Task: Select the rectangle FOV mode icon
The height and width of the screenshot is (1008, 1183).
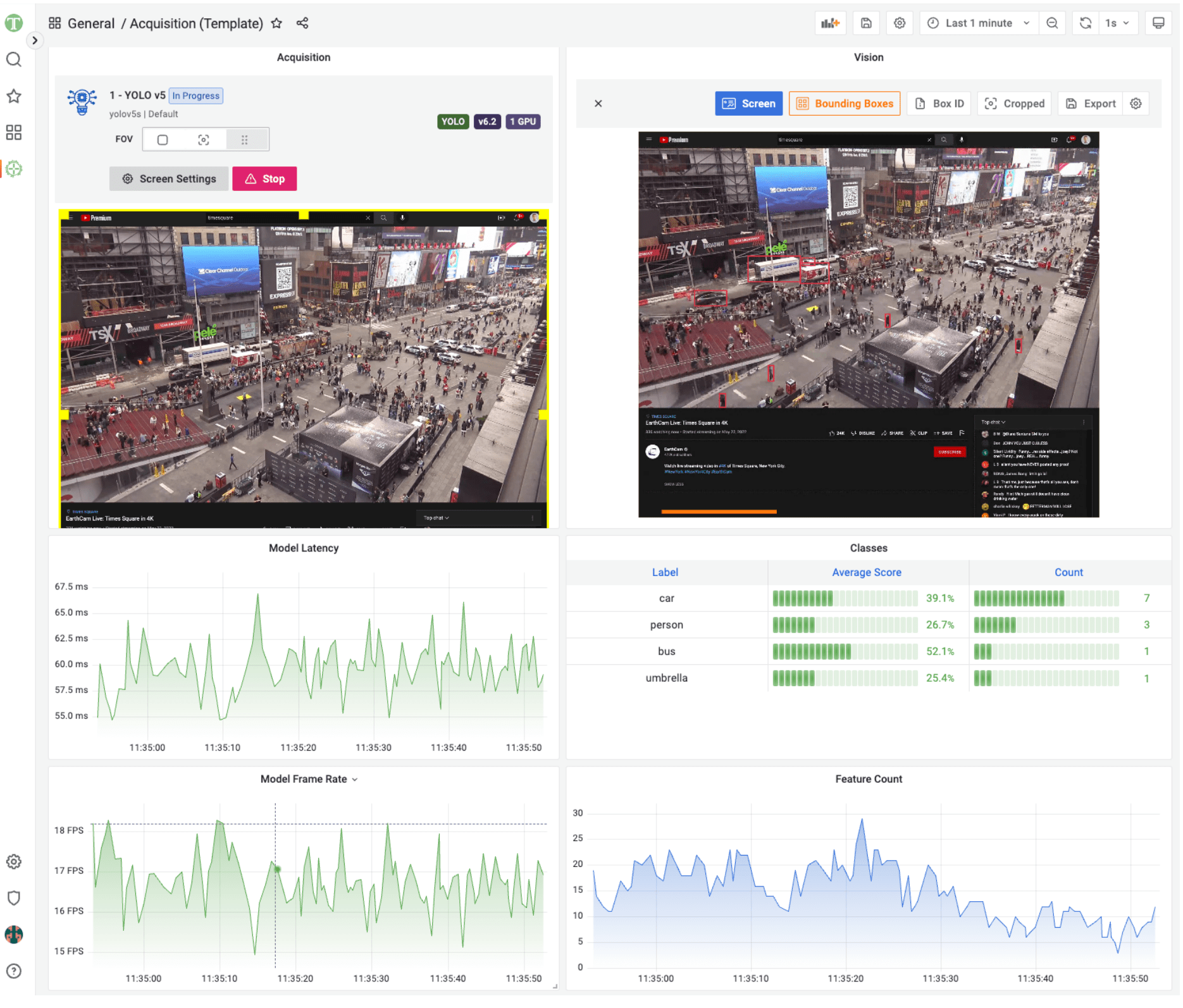Action: [x=162, y=139]
